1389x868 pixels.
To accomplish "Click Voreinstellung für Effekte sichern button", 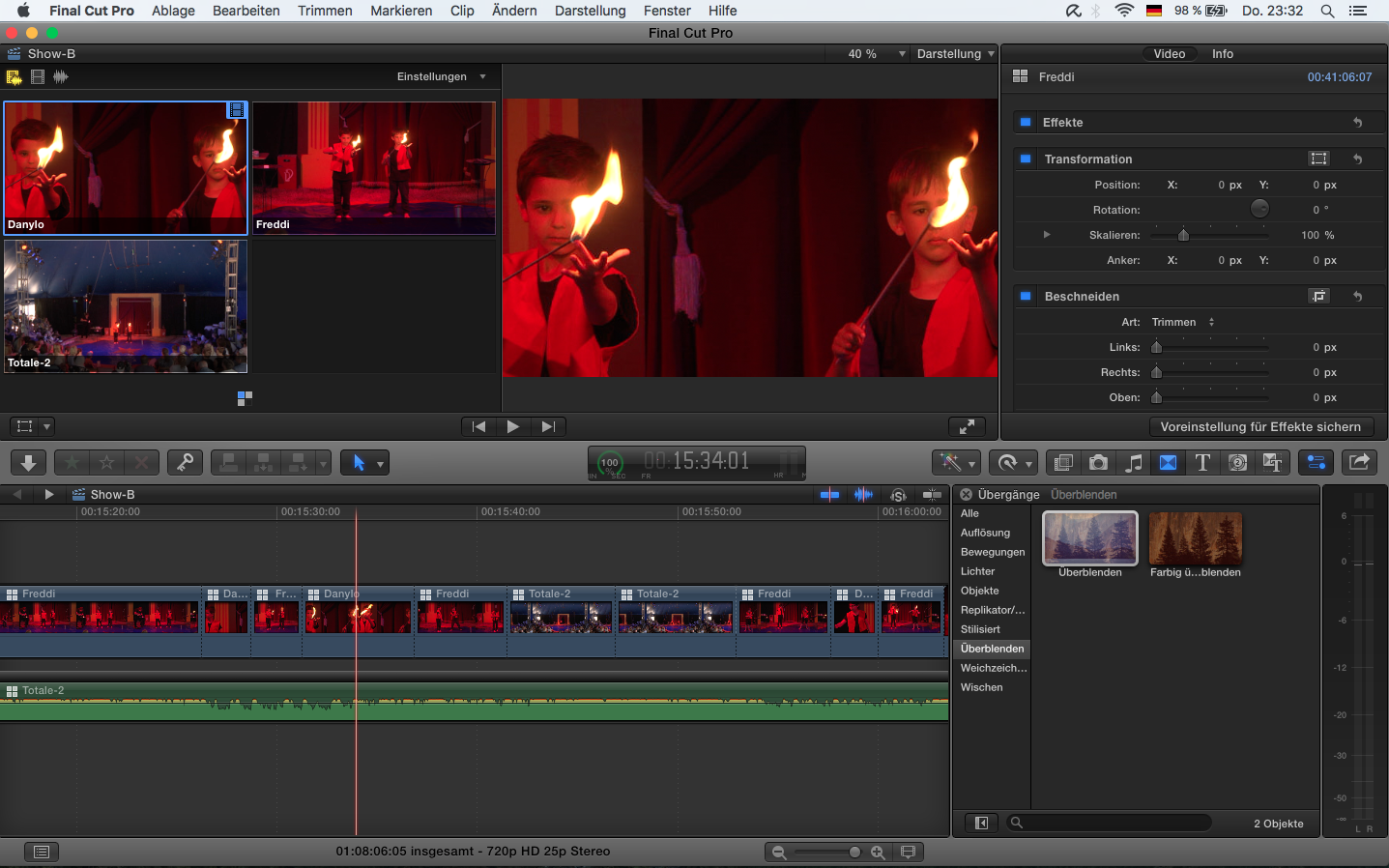I will coord(1260,426).
